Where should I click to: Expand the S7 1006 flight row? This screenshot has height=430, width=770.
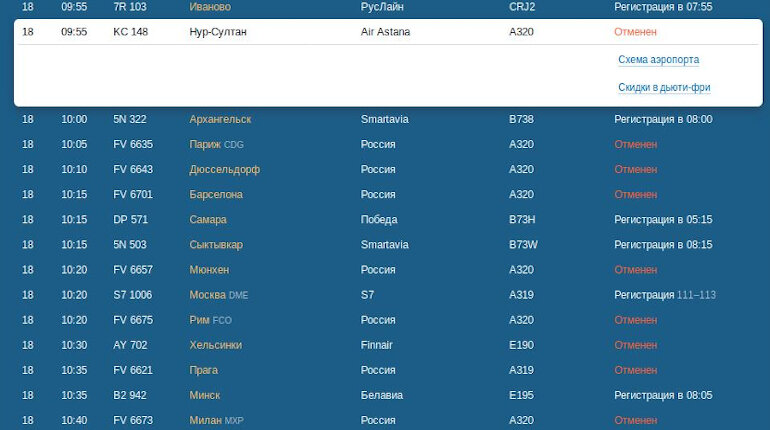click(x=388, y=295)
